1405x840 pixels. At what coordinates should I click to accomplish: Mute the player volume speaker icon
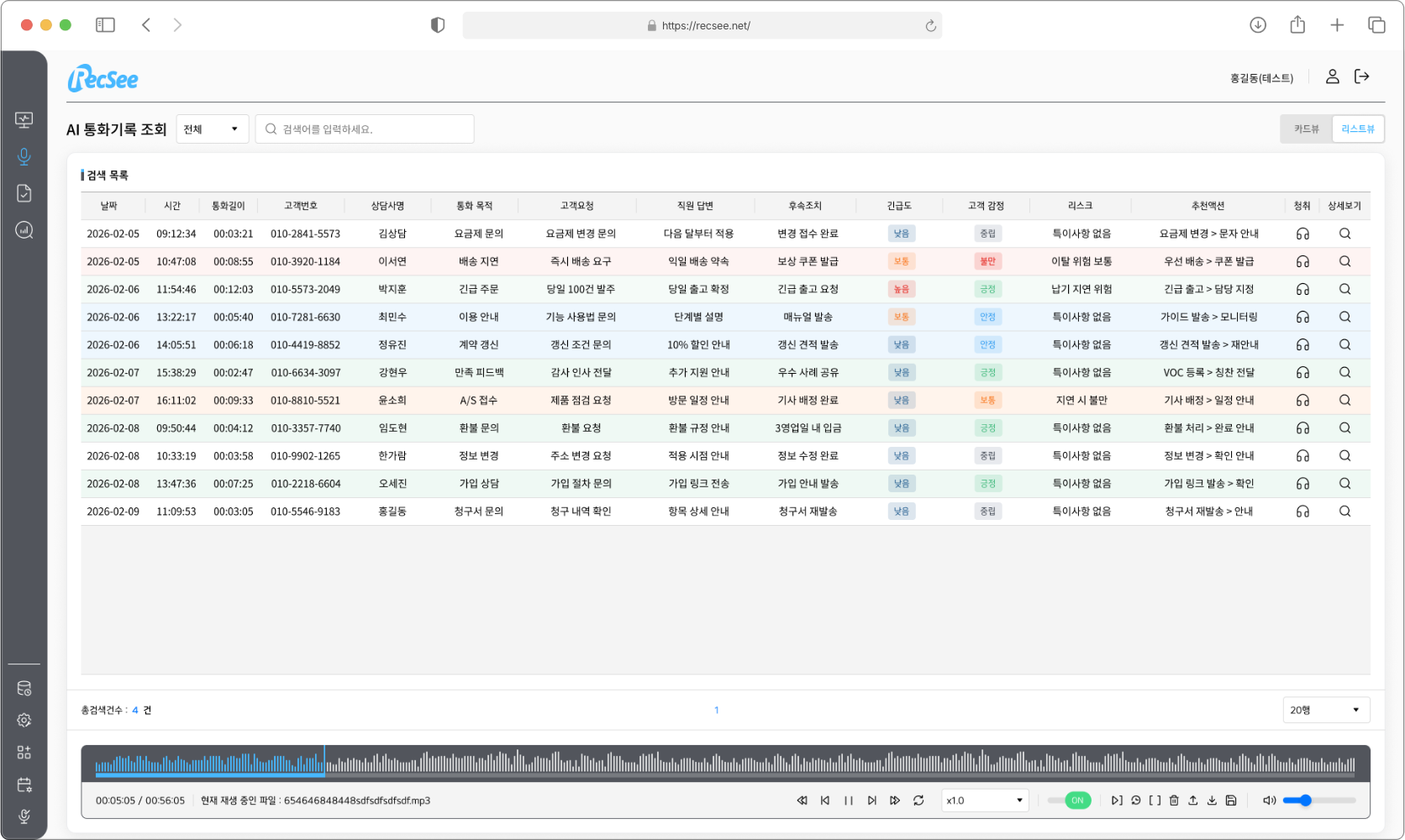[1270, 801]
